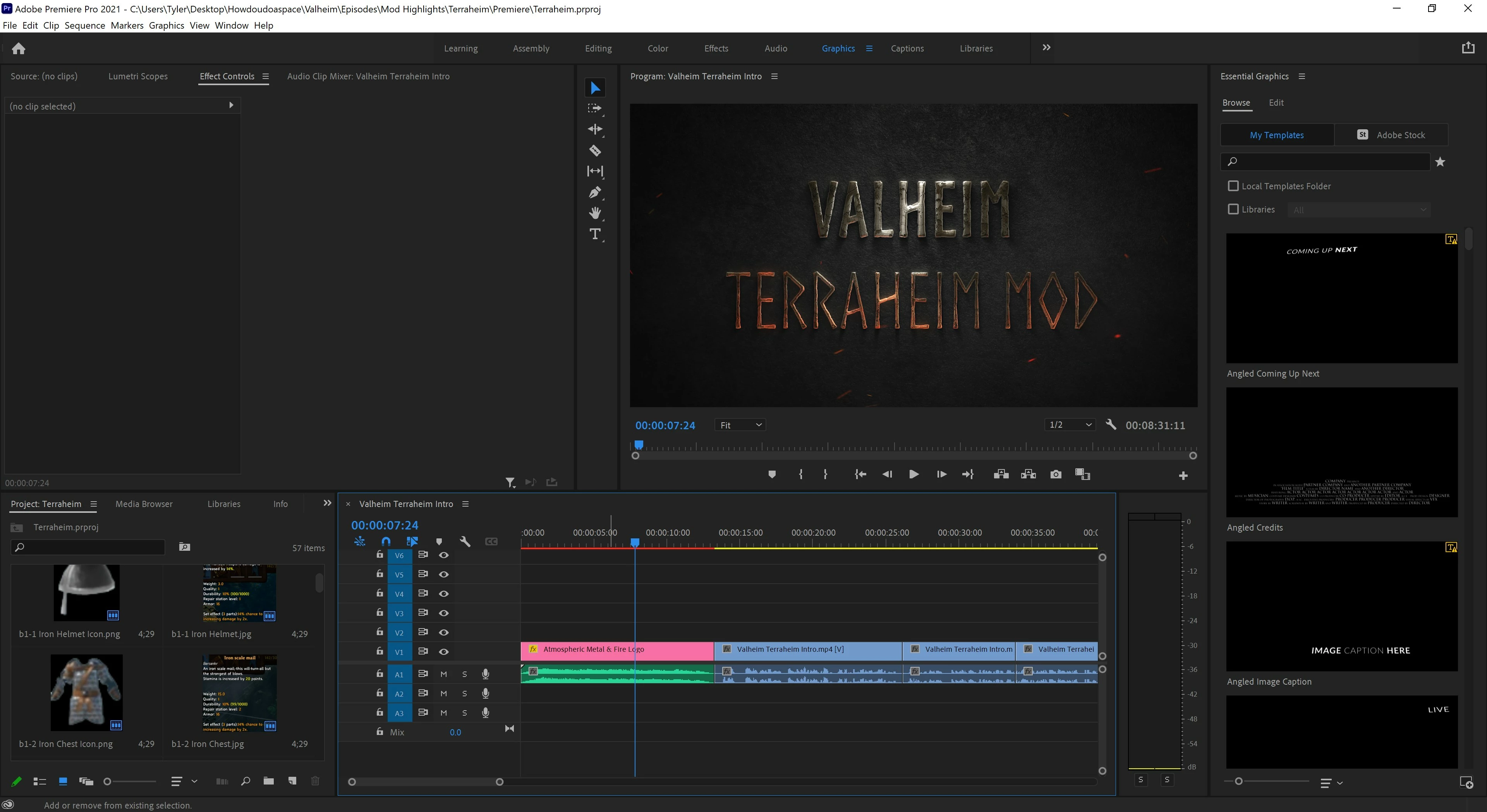Enable Local Templates Folder checkbox
The height and width of the screenshot is (812, 1487).
[x=1233, y=186]
